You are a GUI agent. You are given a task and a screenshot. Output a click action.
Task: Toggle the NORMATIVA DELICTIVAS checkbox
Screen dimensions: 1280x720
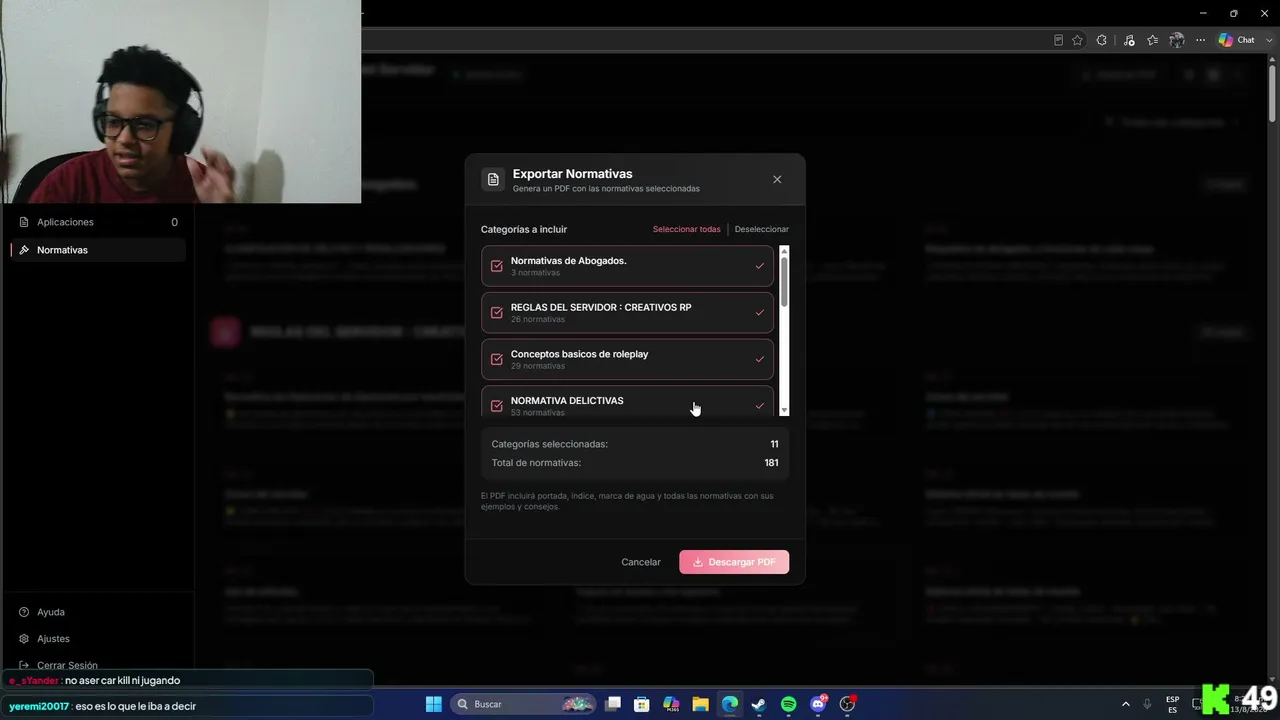(497, 406)
